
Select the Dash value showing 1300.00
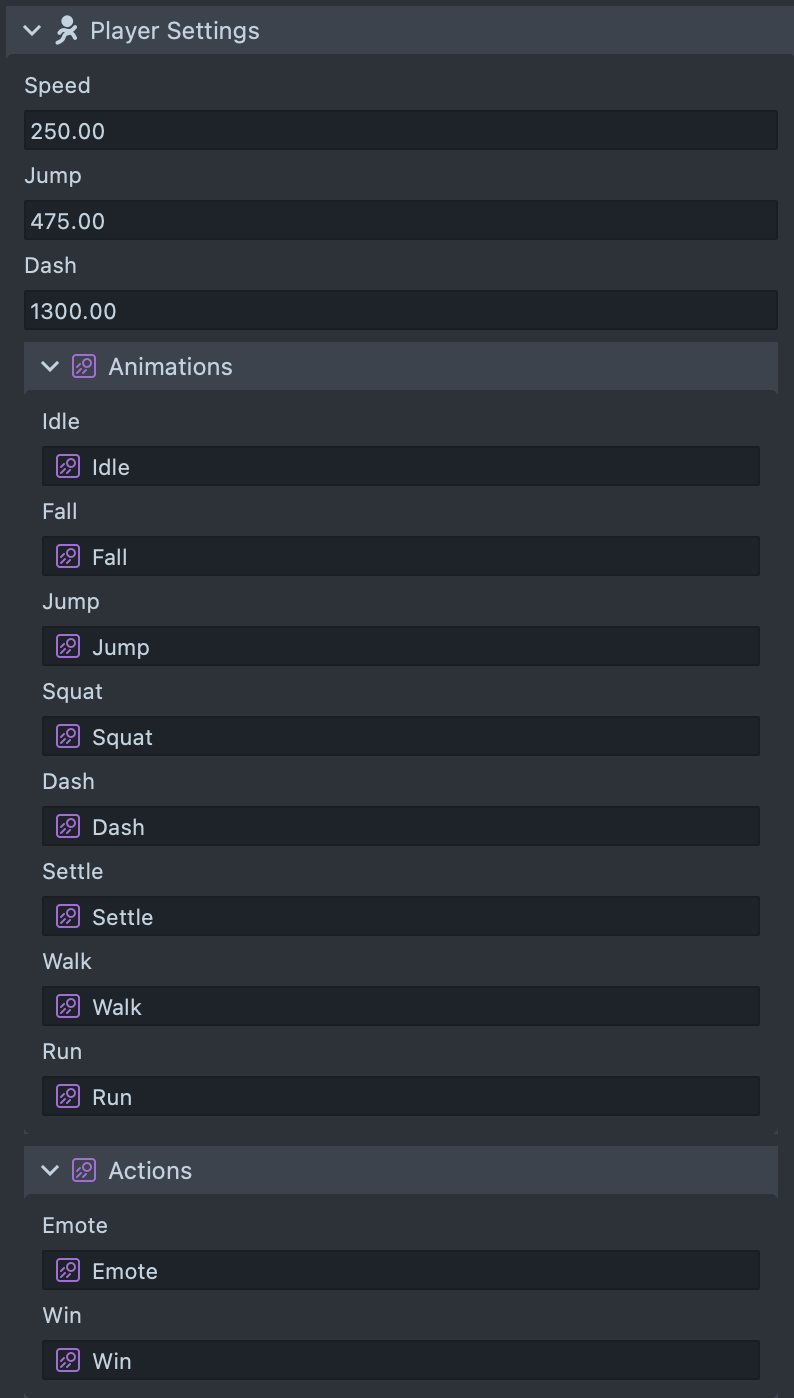[400, 309]
